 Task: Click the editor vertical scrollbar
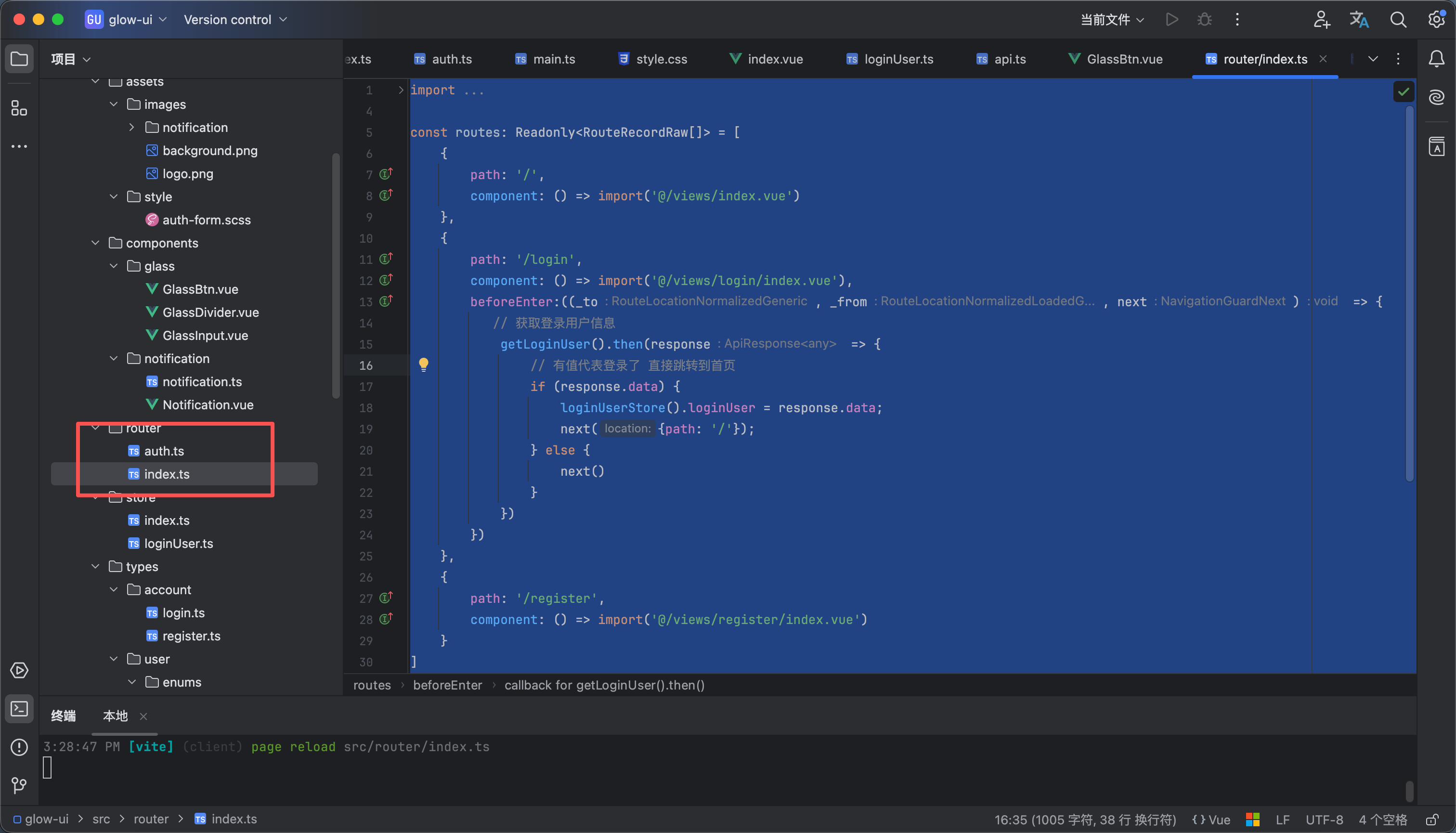tap(1409, 286)
